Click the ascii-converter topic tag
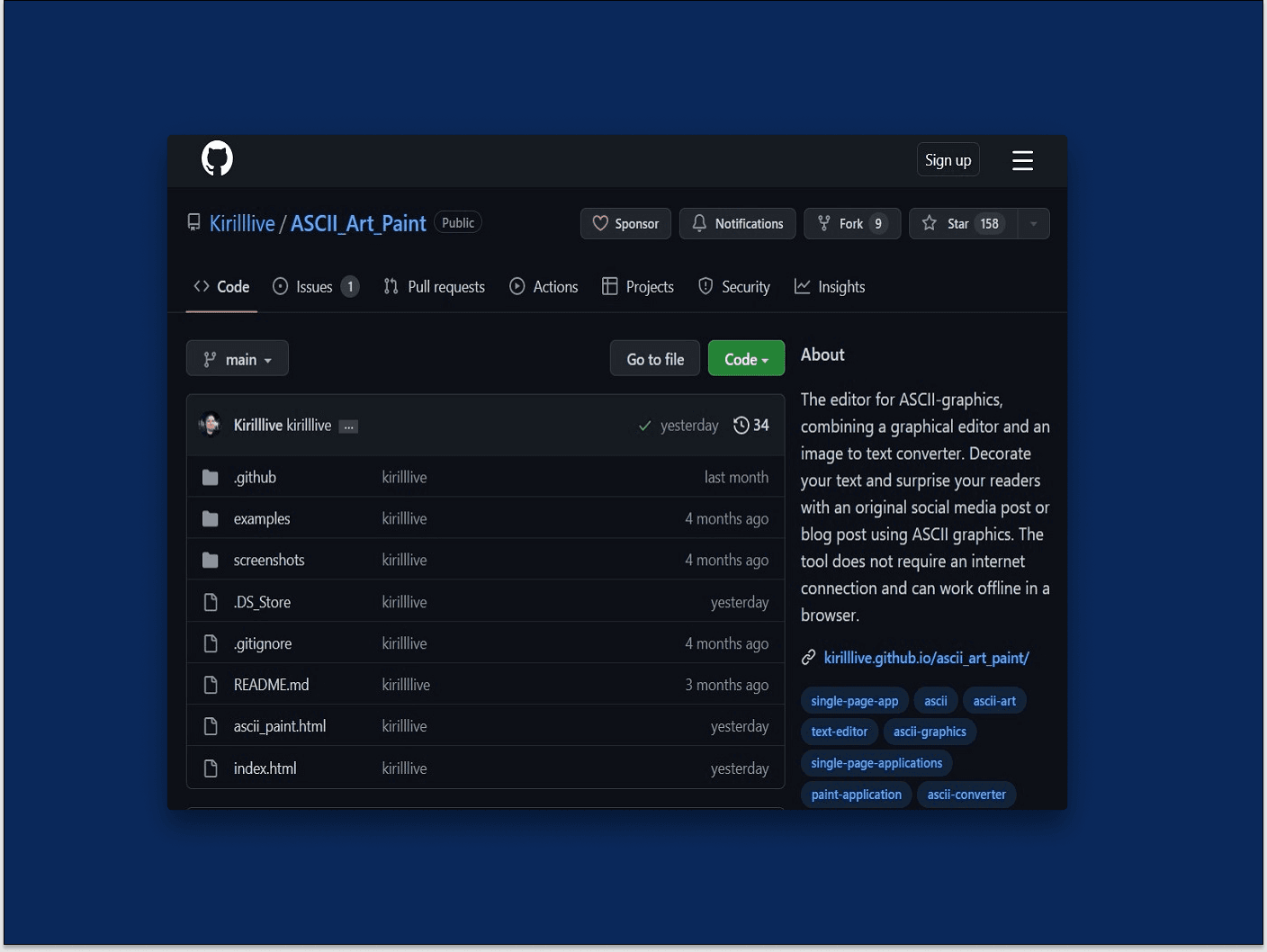 point(966,795)
